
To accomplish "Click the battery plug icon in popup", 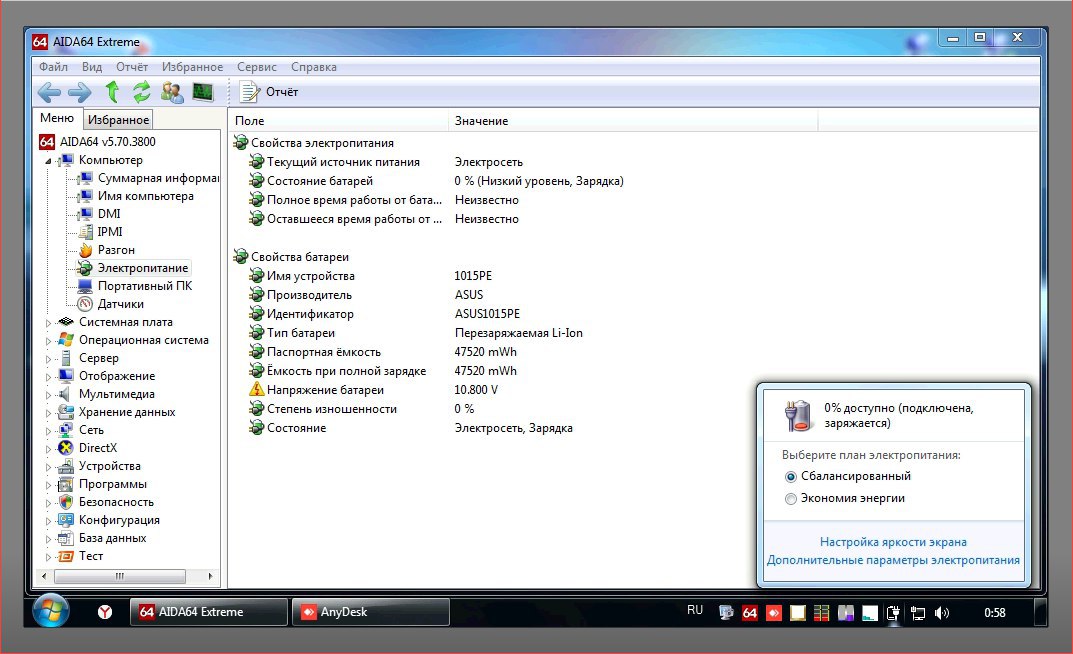I will [x=798, y=415].
